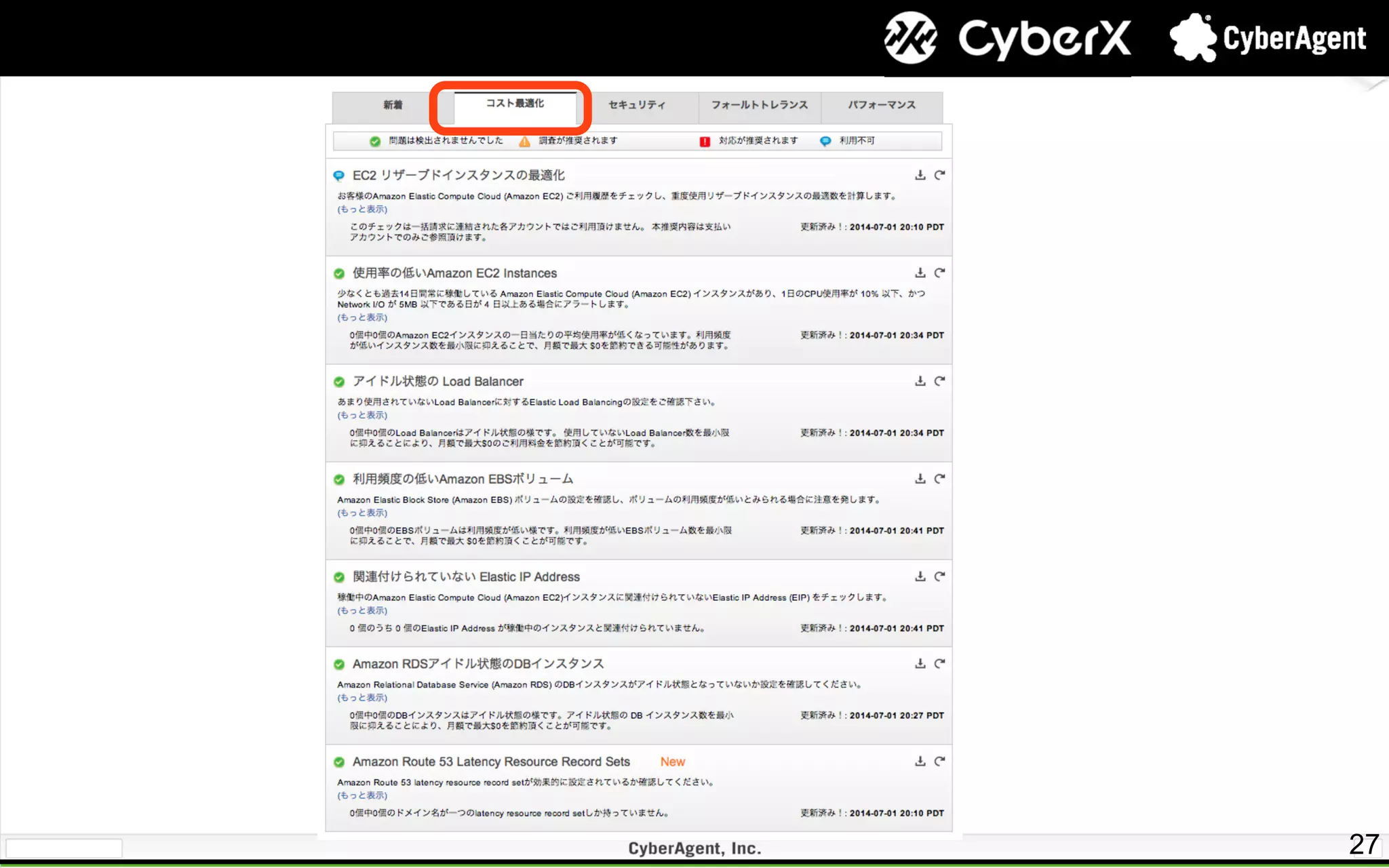1389x868 pixels.
Task: Expand more text for EC2 Reserved Instance check
Action: pyautogui.click(x=362, y=209)
